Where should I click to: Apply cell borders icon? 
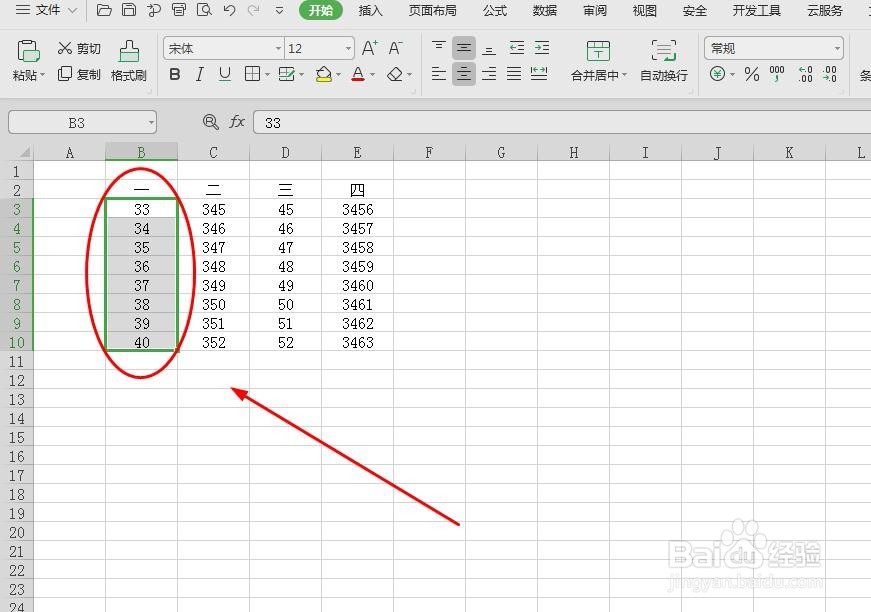click(252, 74)
